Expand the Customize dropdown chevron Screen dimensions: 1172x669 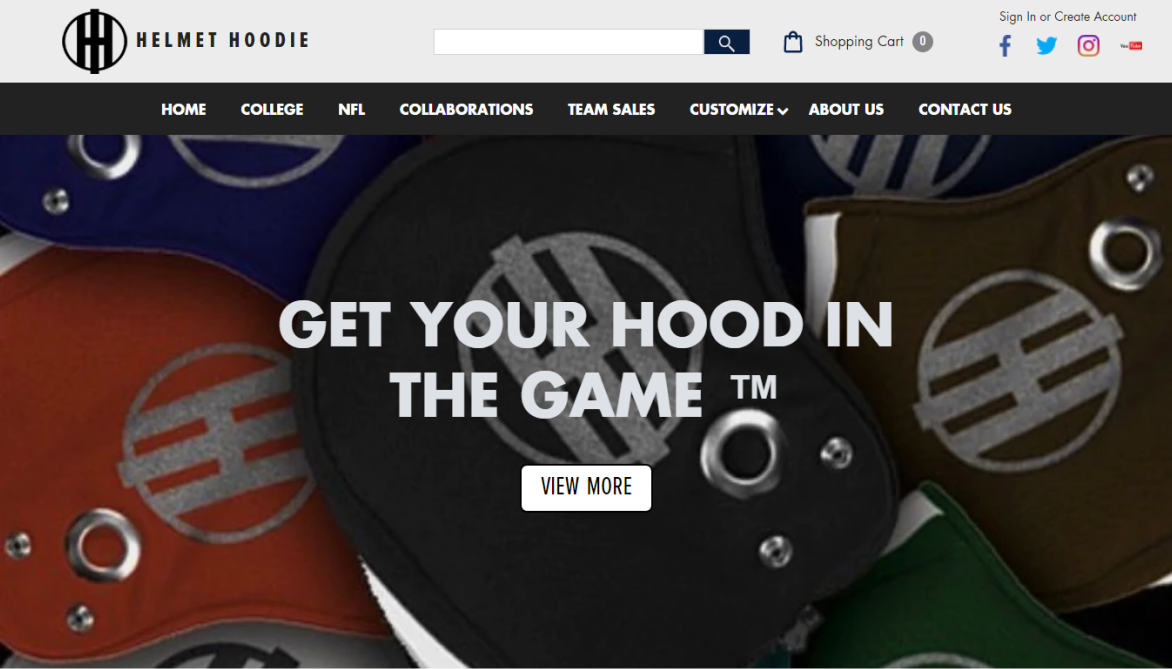783,111
